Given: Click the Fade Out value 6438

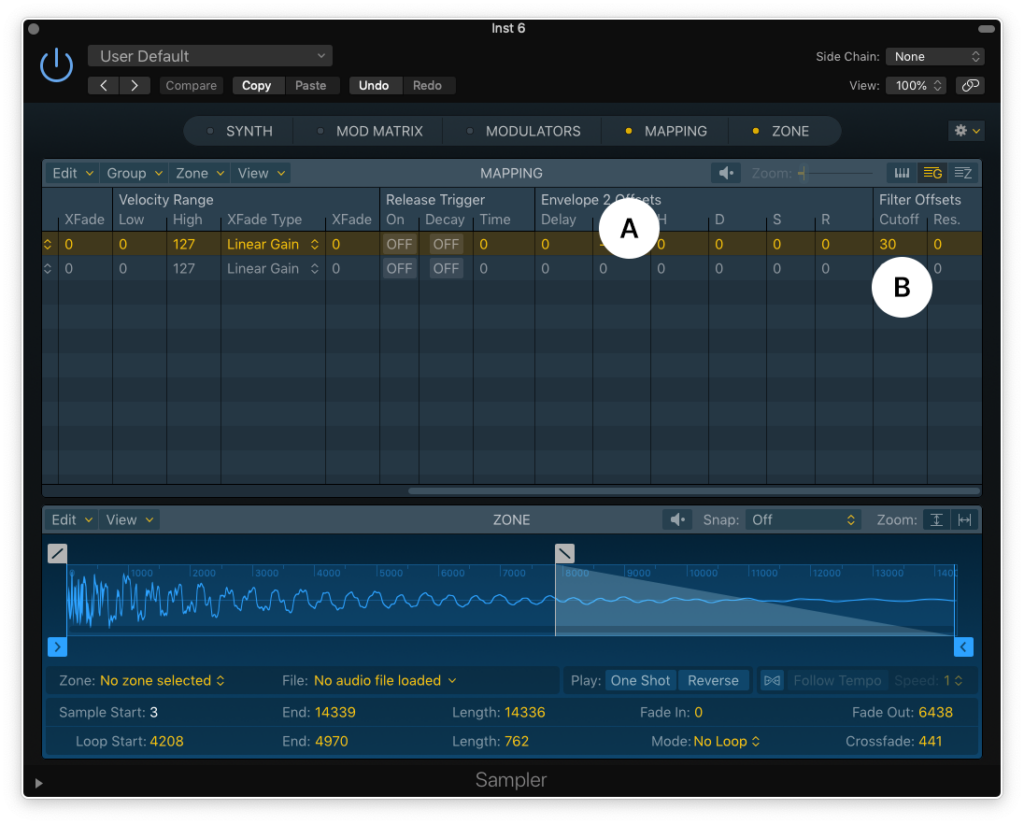Looking at the screenshot, I should (935, 712).
